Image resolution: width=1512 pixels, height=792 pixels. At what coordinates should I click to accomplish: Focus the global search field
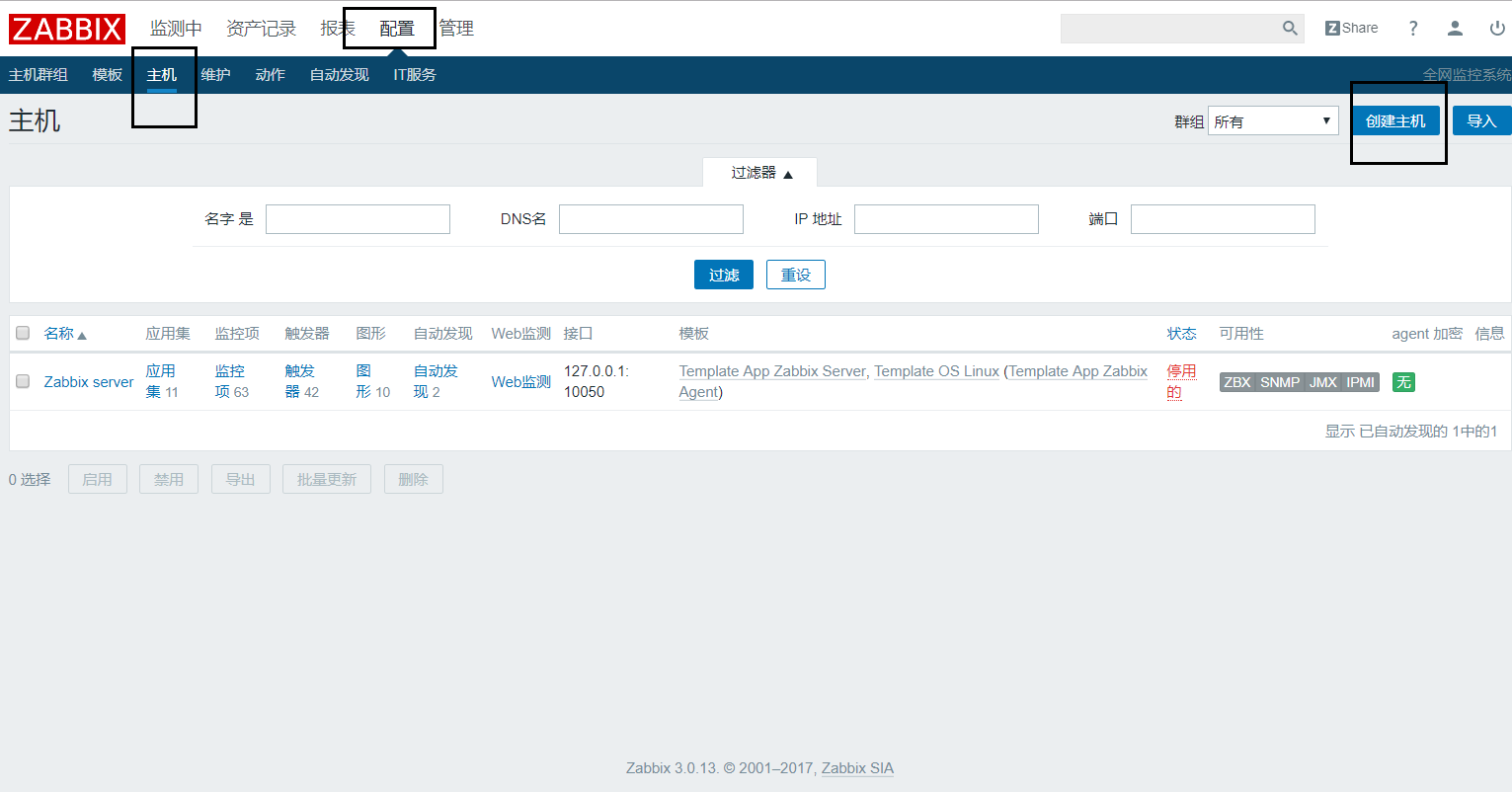tap(1170, 29)
